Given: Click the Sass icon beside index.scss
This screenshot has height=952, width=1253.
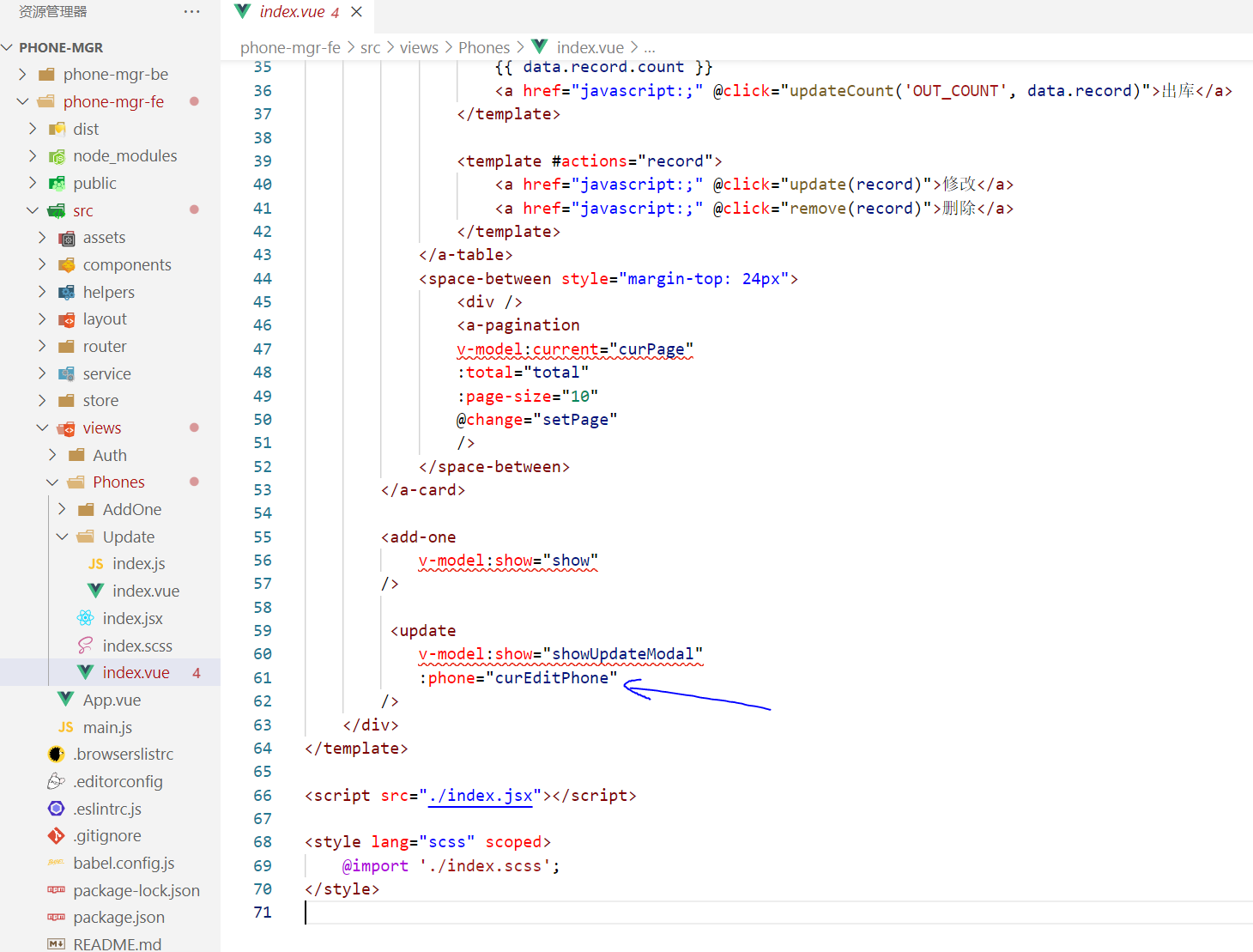Looking at the screenshot, I should click(86, 646).
